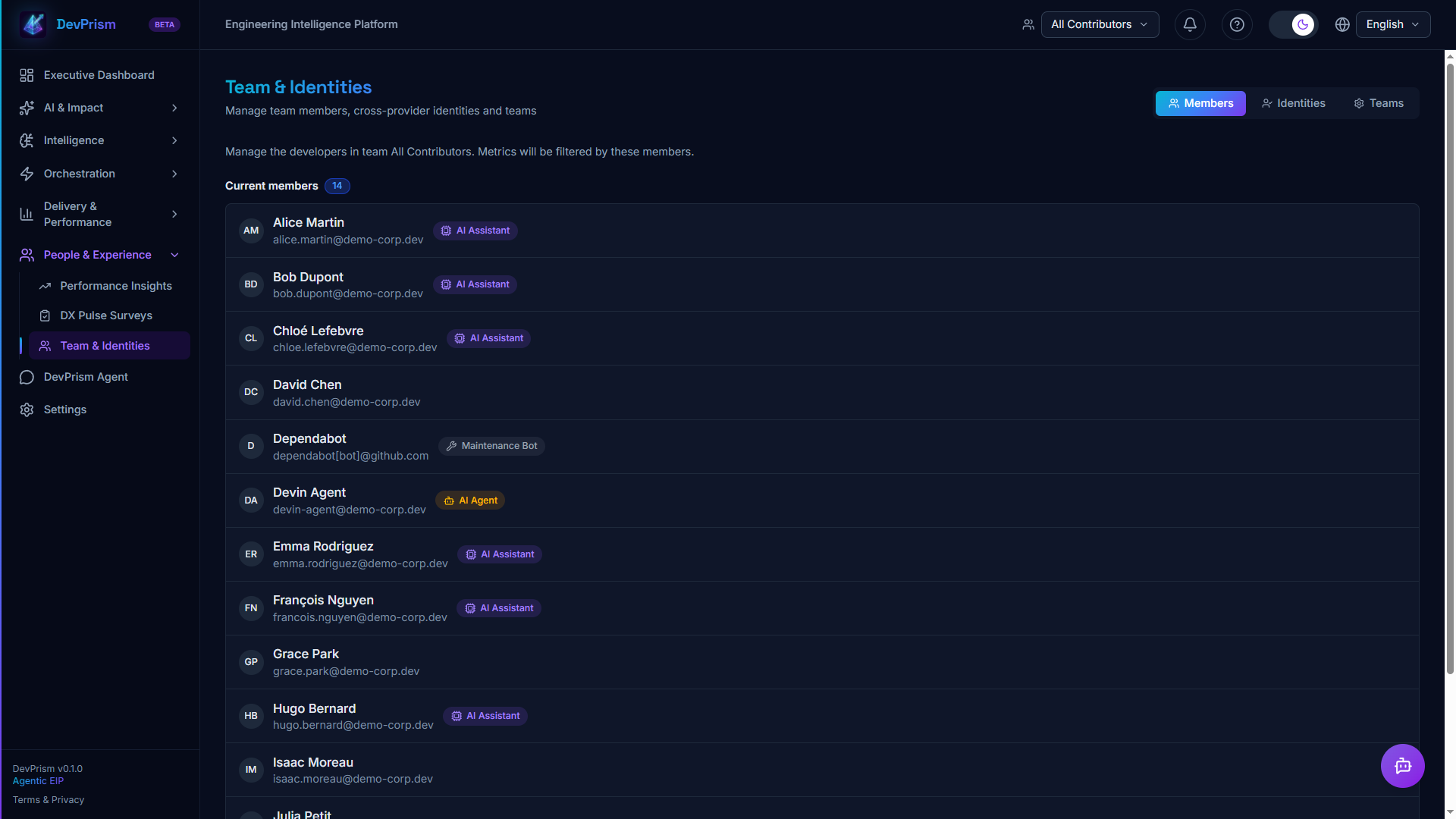This screenshot has height=819, width=1456.
Task: Go to DX Pulse Surveys
Action: pyautogui.click(x=106, y=315)
